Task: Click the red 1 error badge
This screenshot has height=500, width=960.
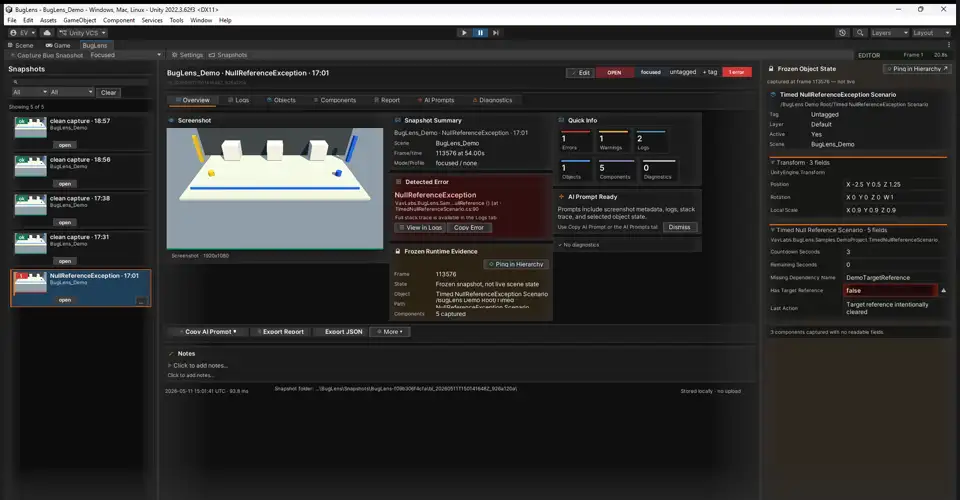Action: [737, 72]
